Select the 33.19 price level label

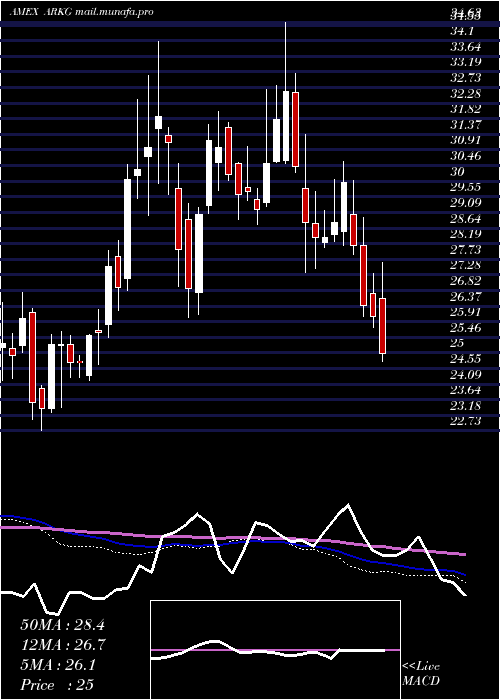466,62
